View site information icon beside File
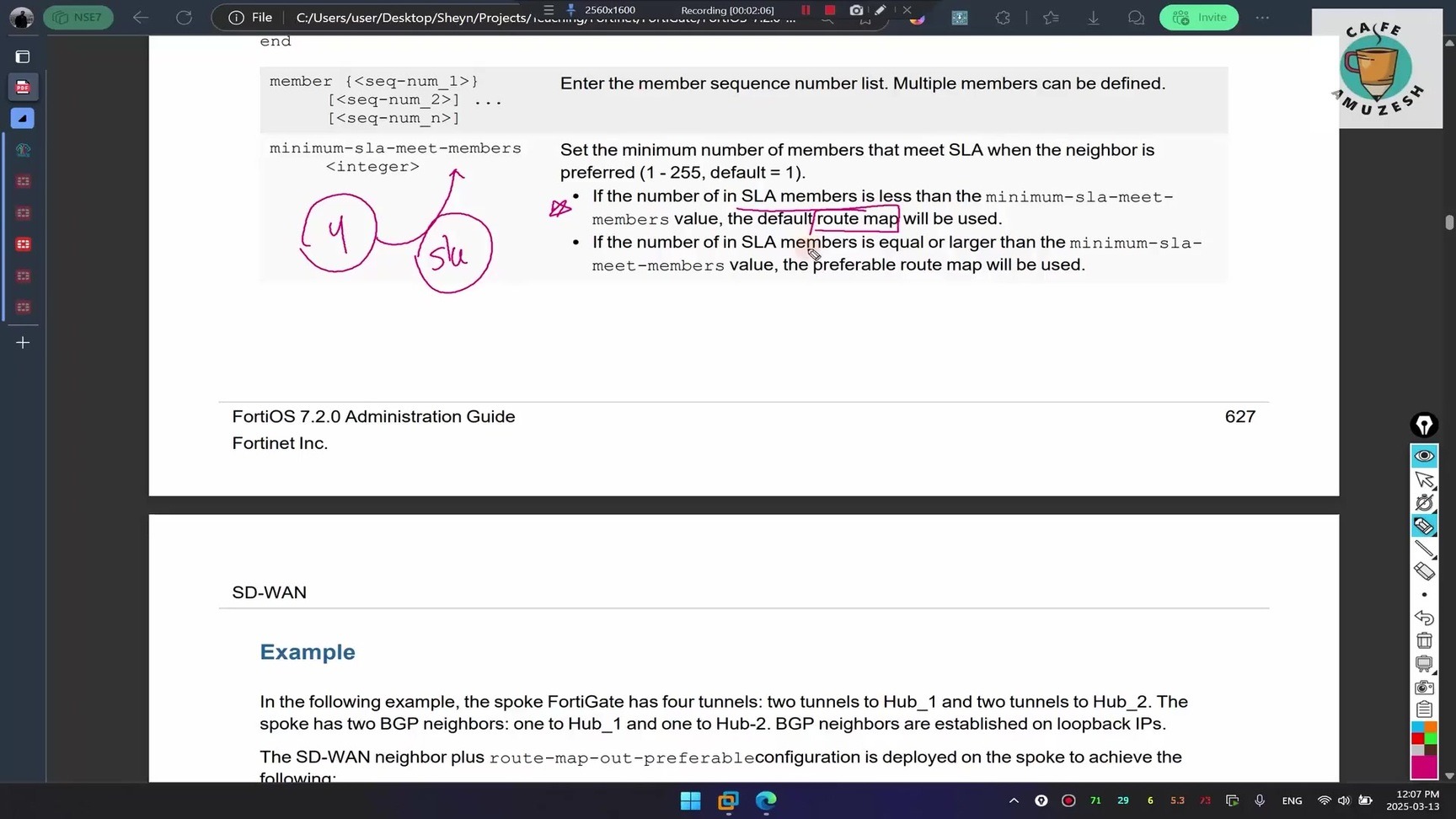 pyautogui.click(x=237, y=17)
